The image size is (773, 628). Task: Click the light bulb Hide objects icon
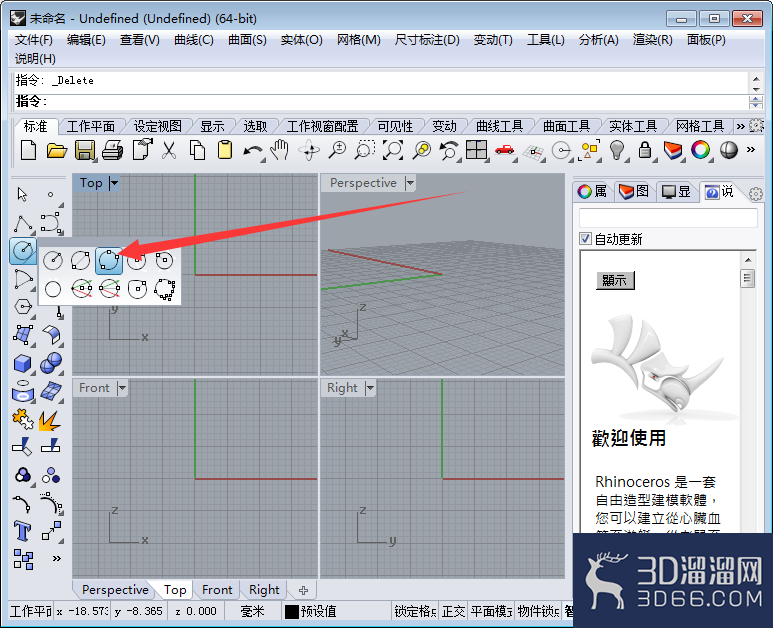tap(617, 150)
